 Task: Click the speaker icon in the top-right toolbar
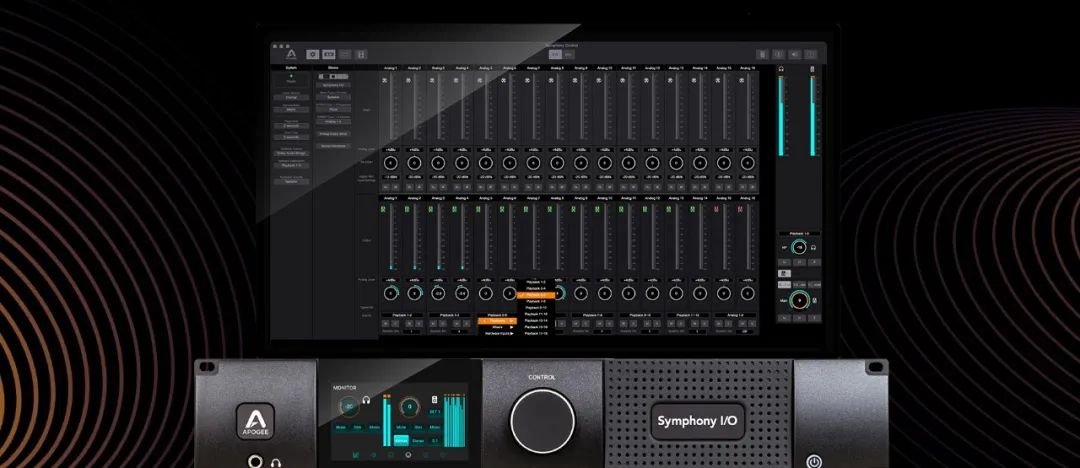[795, 54]
